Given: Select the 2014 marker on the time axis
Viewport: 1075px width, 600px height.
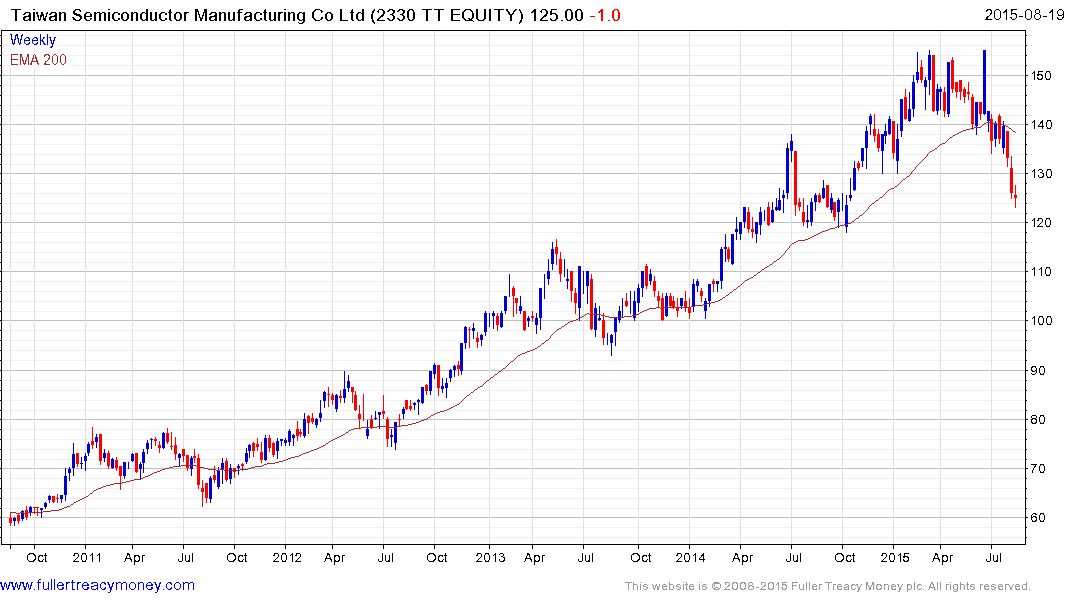Looking at the screenshot, I should [690, 557].
